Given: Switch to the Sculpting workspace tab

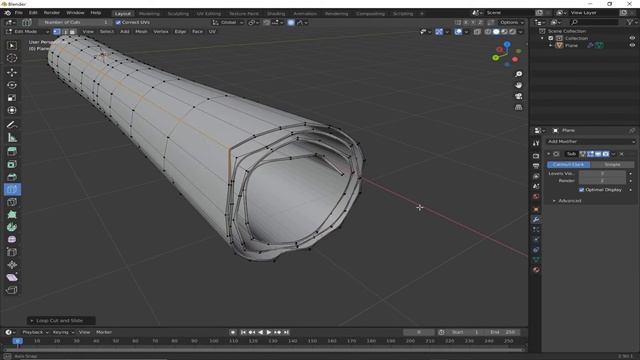Looking at the screenshot, I should 178,13.
